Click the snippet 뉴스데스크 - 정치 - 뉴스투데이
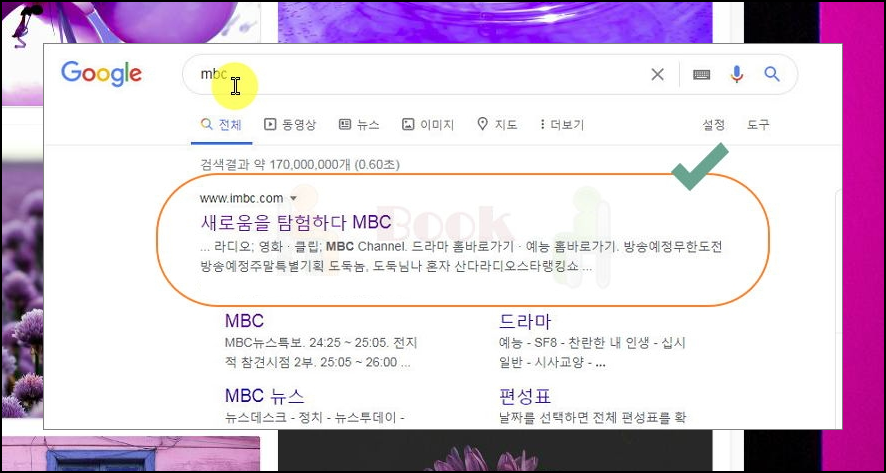The height and width of the screenshot is (473, 886). coord(314,419)
